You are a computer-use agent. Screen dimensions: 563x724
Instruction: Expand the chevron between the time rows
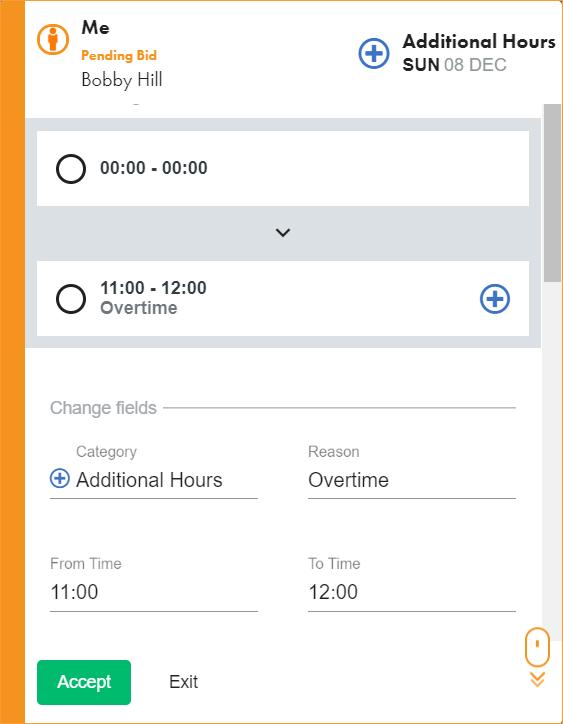[x=283, y=233]
